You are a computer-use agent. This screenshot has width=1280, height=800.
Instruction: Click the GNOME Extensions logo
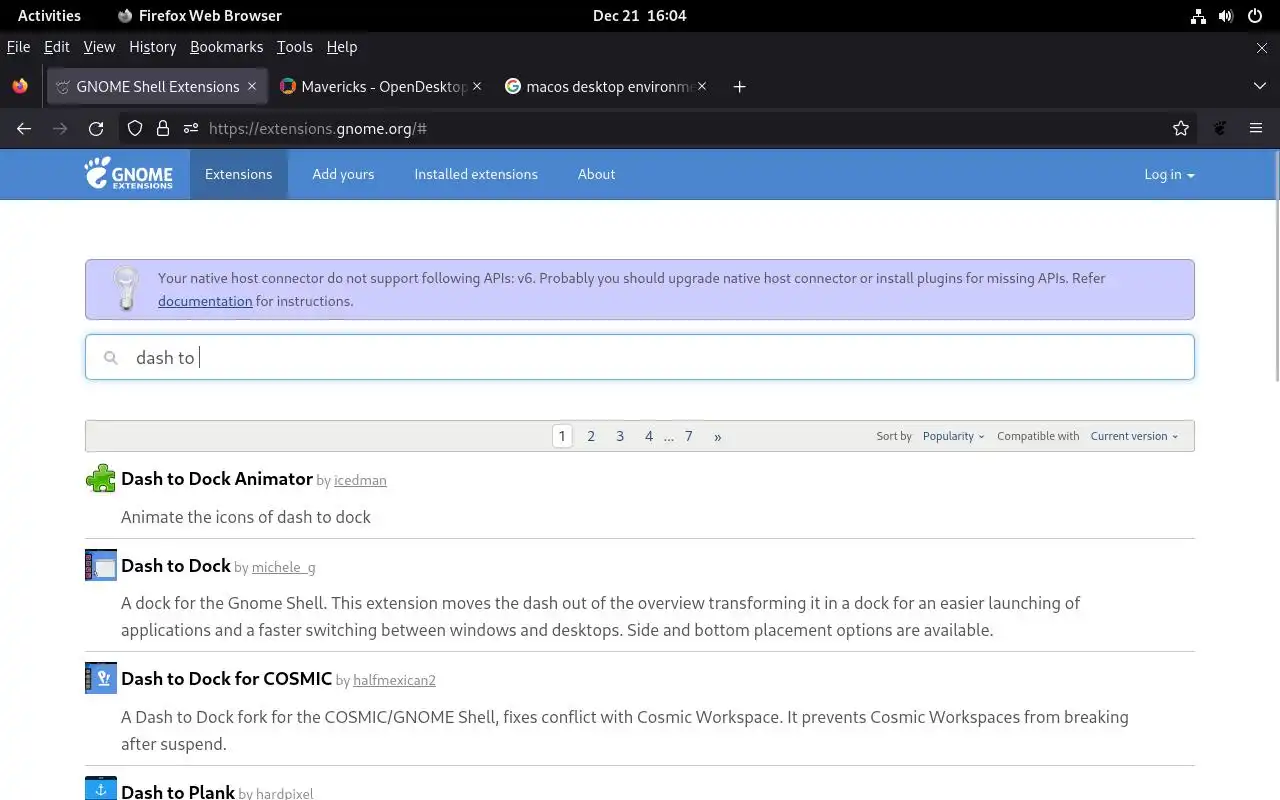pyautogui.click(x=128, y=174)
